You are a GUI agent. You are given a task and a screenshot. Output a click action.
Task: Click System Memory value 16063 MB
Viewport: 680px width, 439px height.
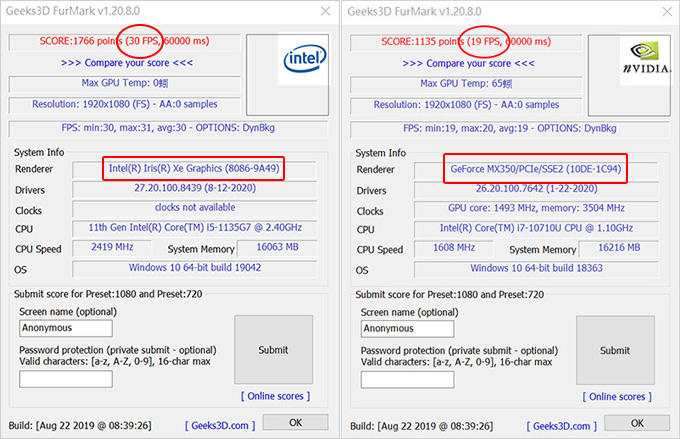coord(278,247)
